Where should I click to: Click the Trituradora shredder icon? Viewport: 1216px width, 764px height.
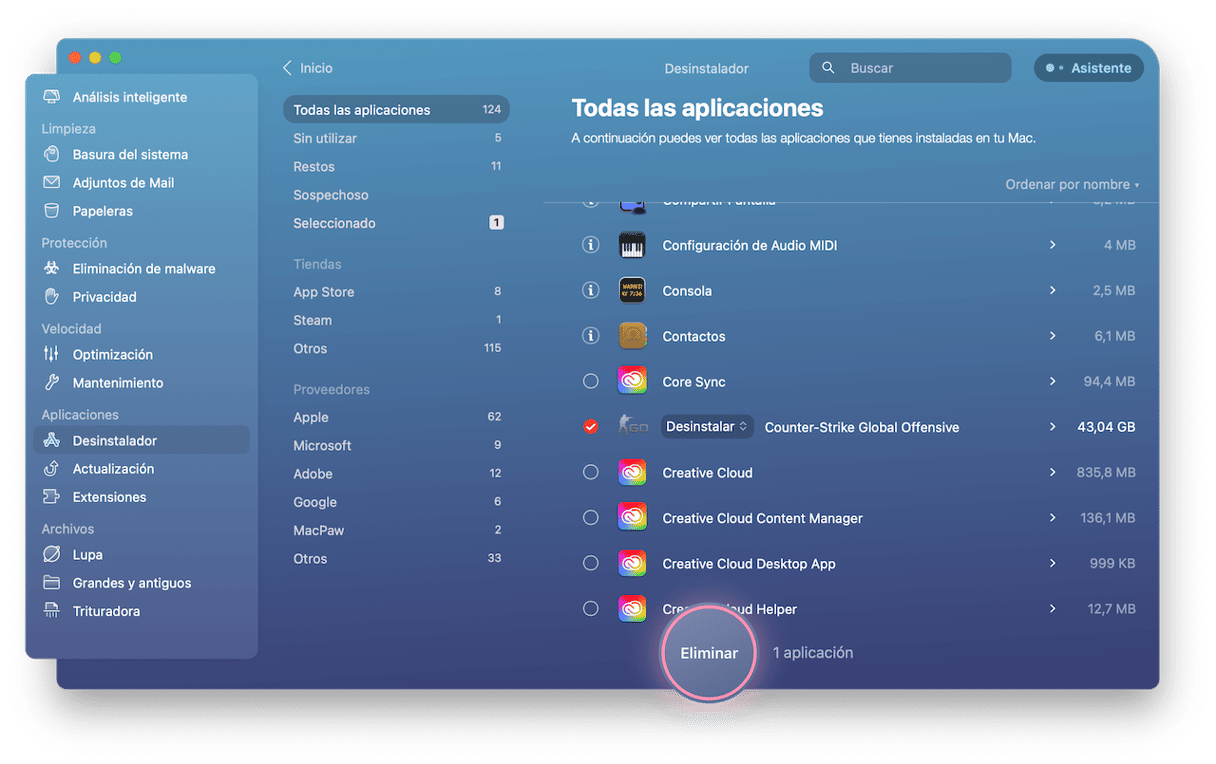tap(52, 610)
